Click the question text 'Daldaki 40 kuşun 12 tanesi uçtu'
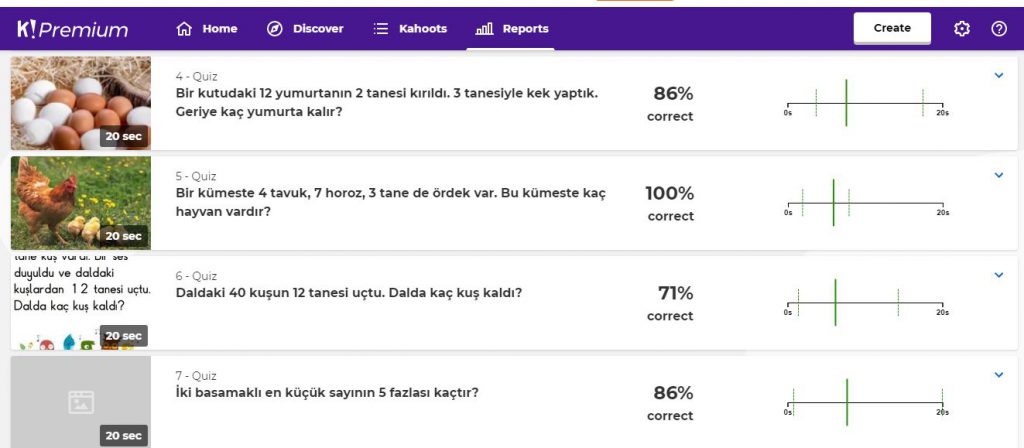This screenshot has height=448, width=1024. (x=349, y=293)
